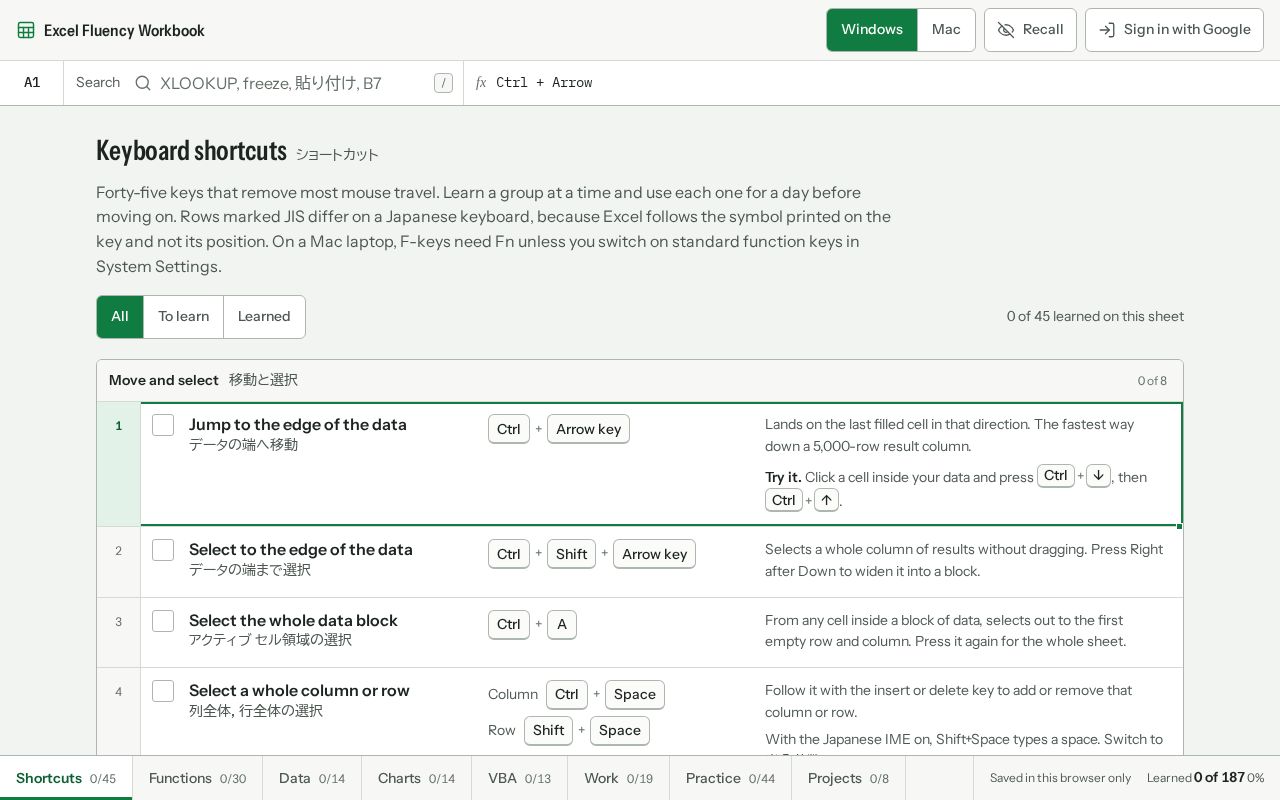Click row number 4
The height and width of the screenshot is (800, 1280).
pyautogui.click(x=119, y=711)
